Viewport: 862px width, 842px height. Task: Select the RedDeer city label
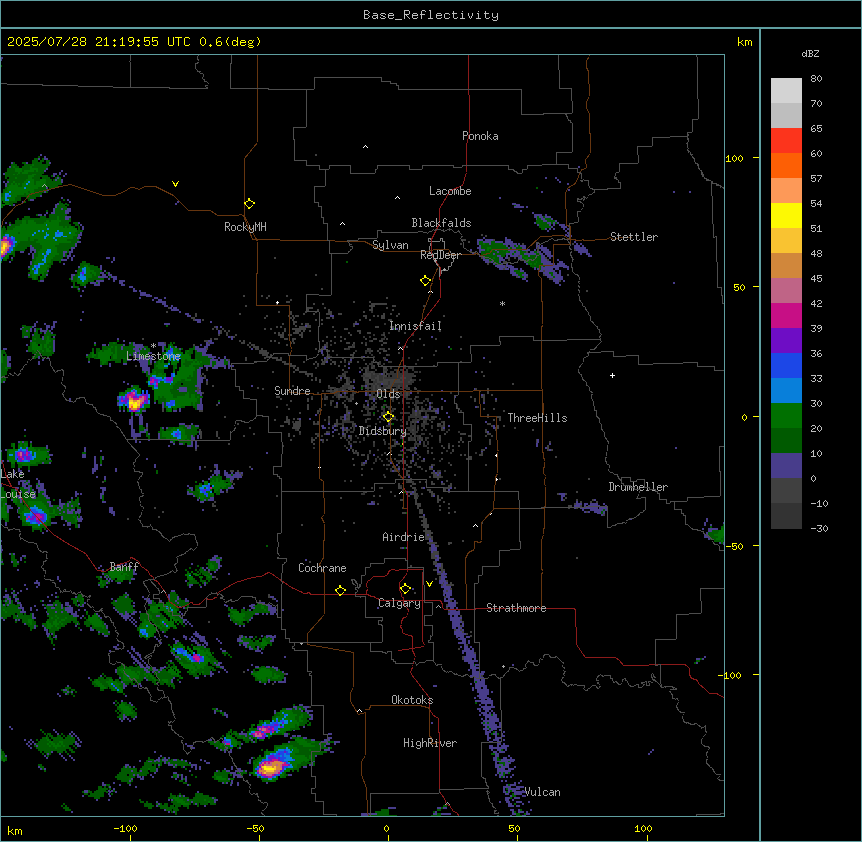pyautogui.click(x=440, y=255)
